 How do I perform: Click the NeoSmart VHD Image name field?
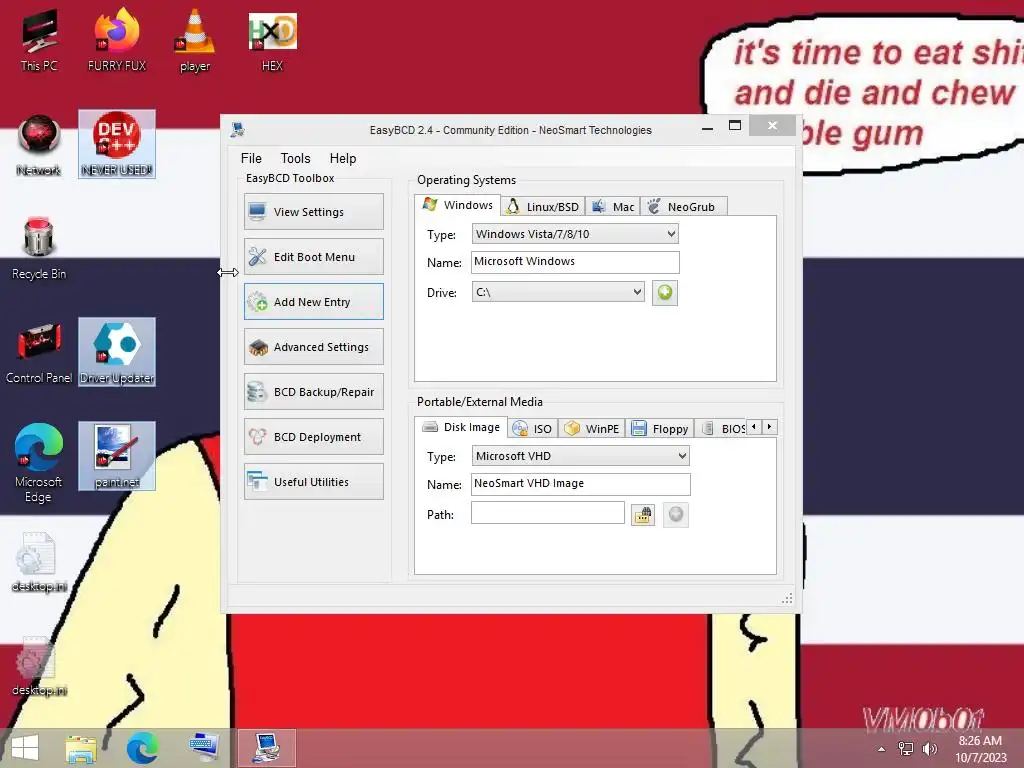pos(581,484)
